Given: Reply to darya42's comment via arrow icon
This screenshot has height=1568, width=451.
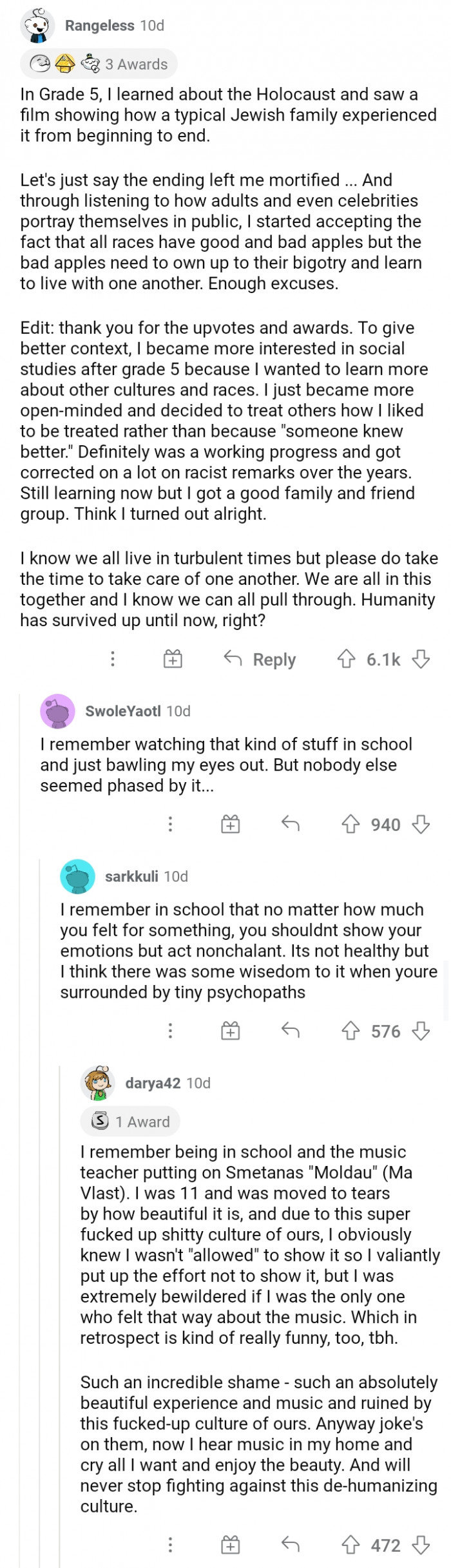Looking at the screenshot, I should click(291, 1544).
